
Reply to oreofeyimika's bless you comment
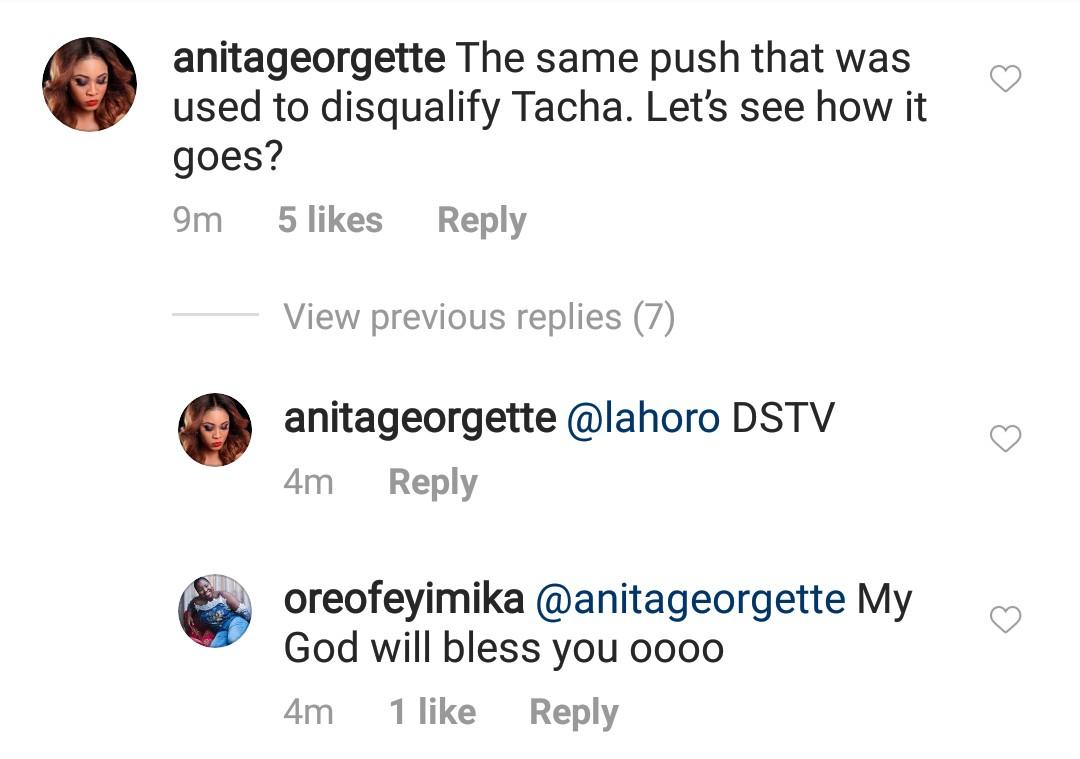pyautogui.click(x=573, y=712)
